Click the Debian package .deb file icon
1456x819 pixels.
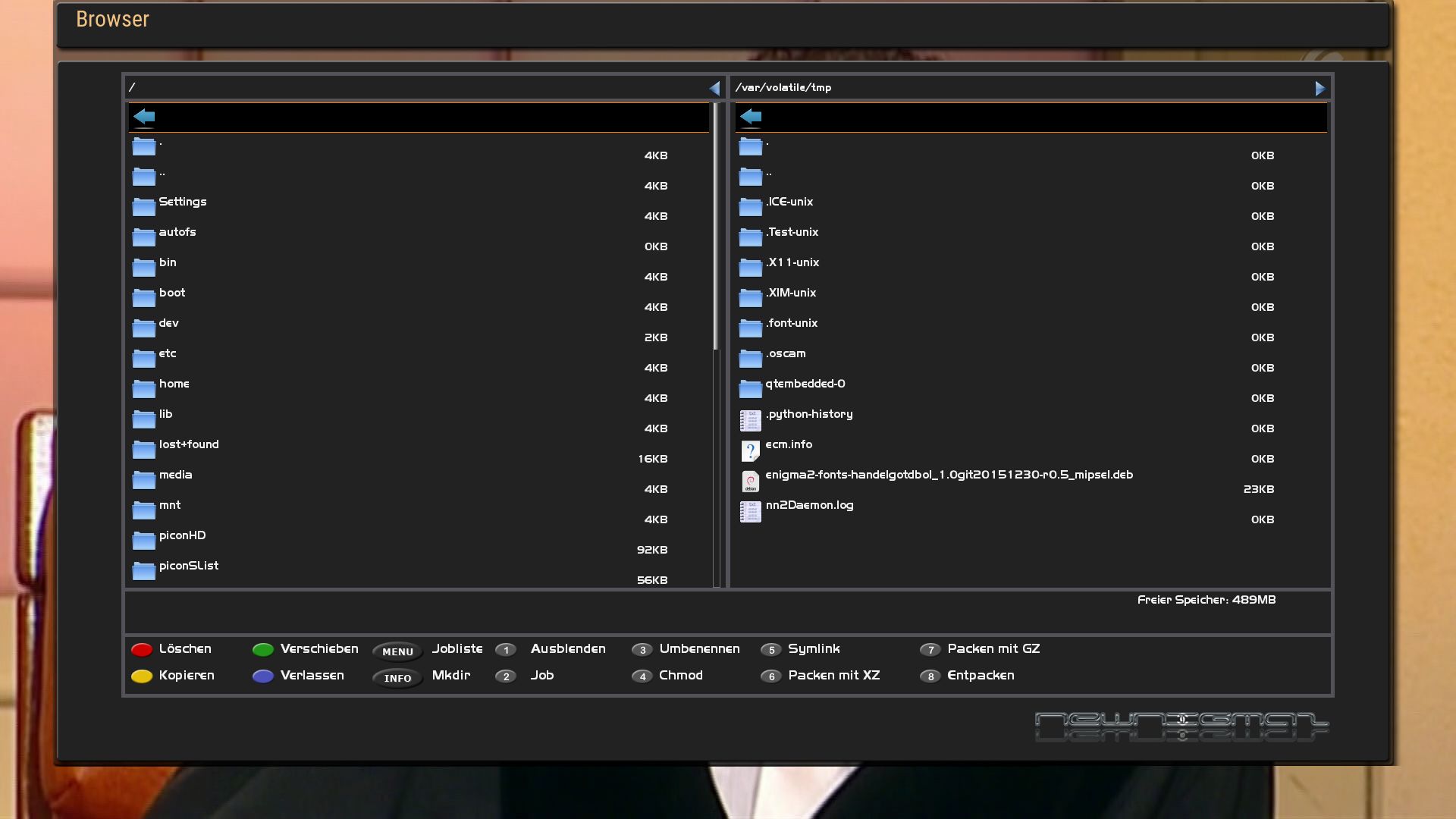click(750, 482)
